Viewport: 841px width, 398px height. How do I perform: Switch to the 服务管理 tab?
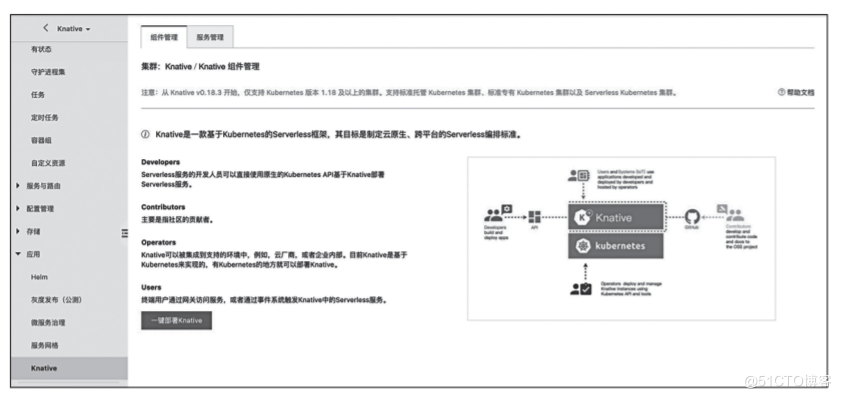(x=210, y=37)
